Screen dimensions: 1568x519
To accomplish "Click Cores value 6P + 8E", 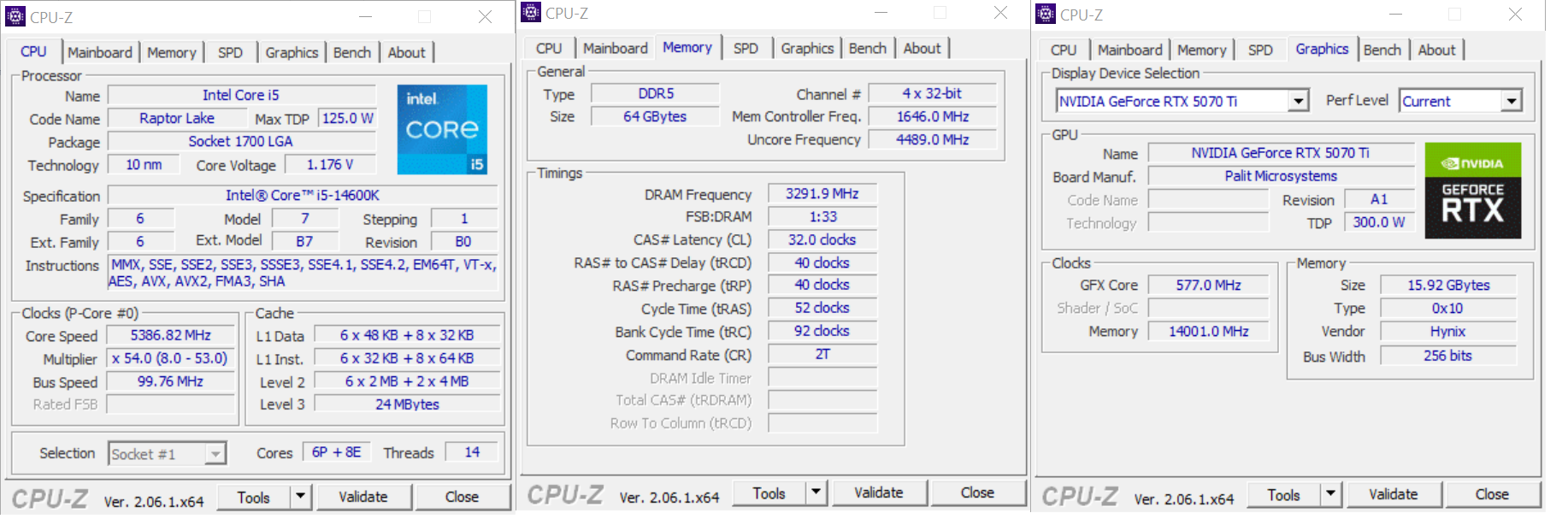I will (337, 452).
